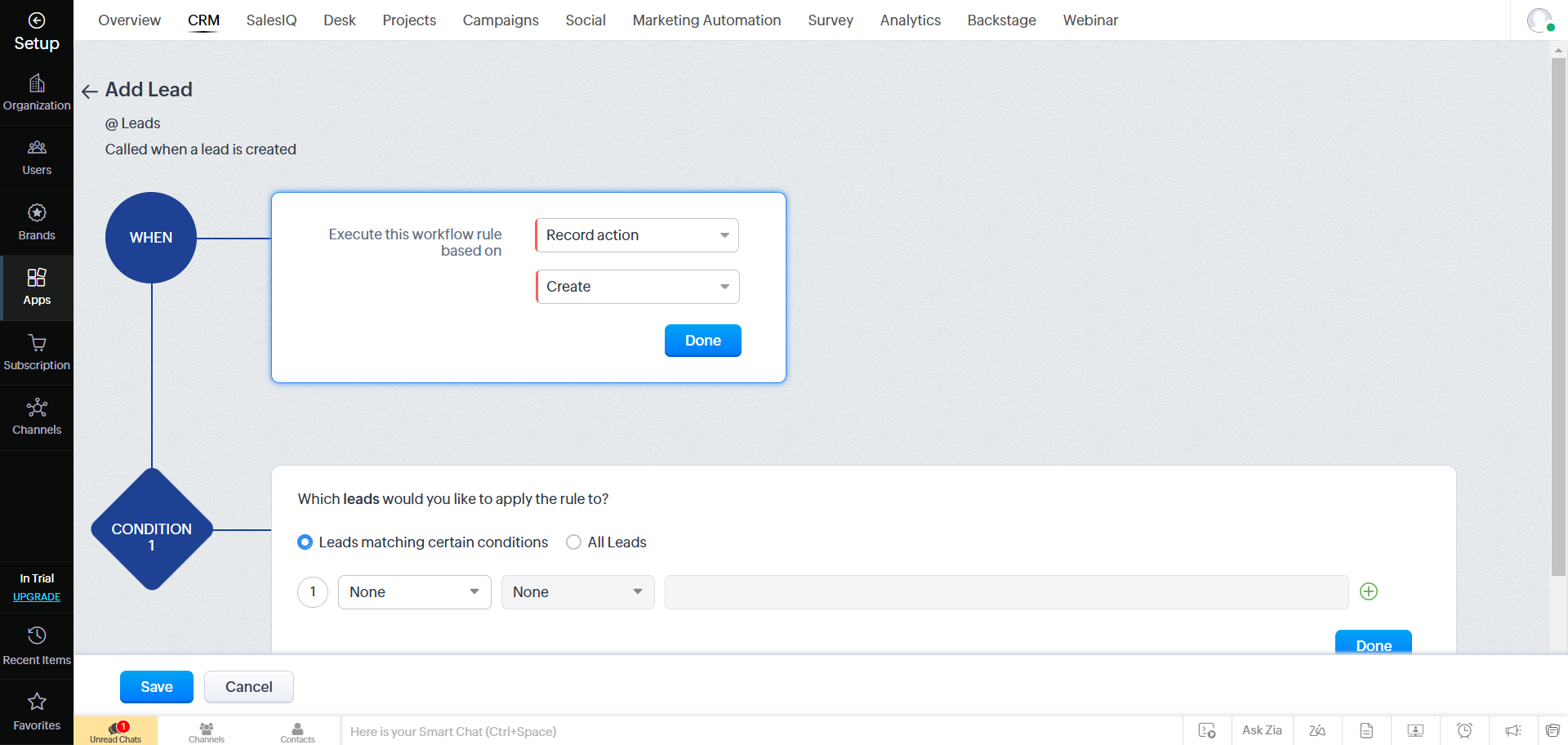Open Contacts in the bottom bar
The height and width of the screenshot is (745, 1568).
[297, 731]
